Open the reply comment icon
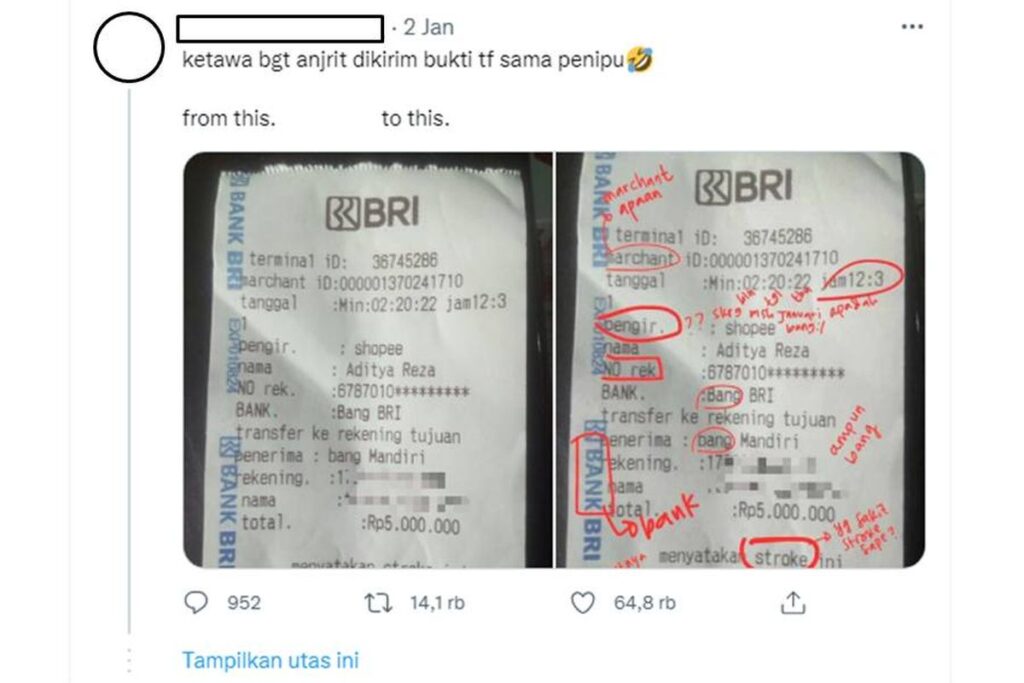1024x683 pixels. click(x=196, y=603)
